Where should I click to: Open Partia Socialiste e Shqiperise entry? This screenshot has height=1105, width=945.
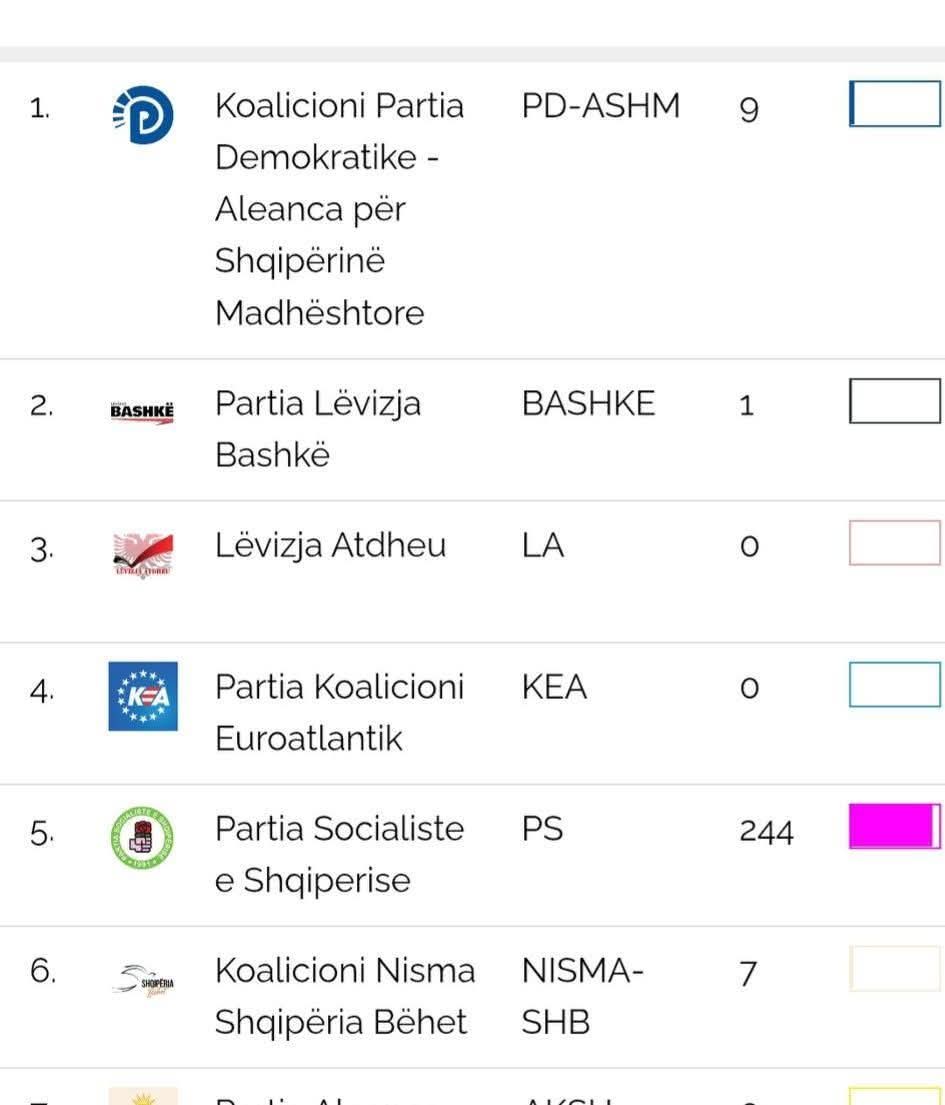click(x=338, y=854)
